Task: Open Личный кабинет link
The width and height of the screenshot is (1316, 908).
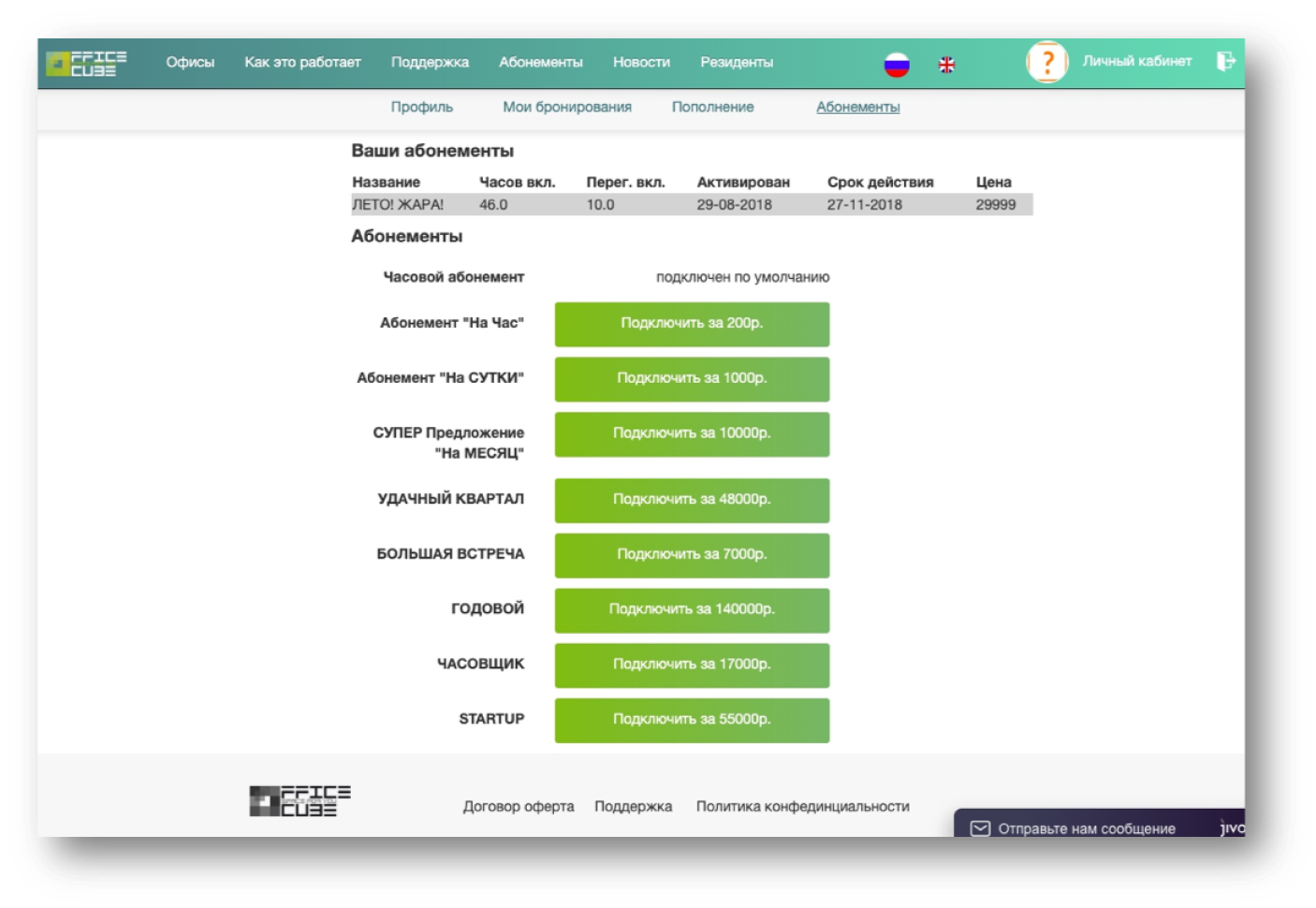Action: (x=1136, y=61)
